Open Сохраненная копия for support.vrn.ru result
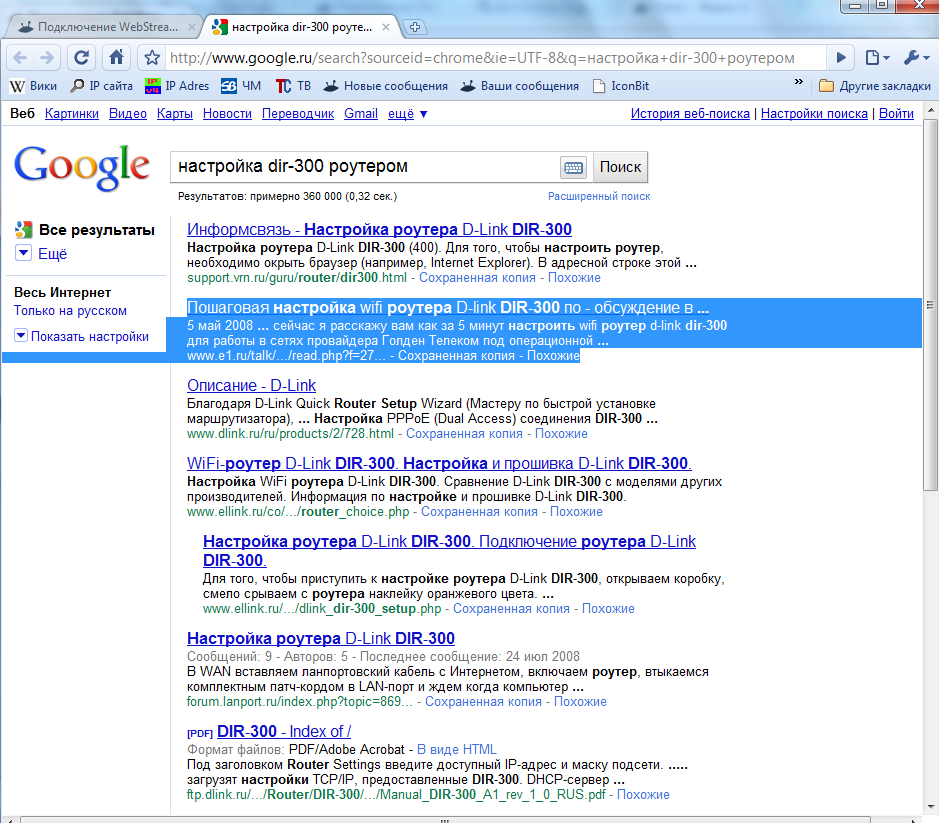The height and width of the screenshot is (823, 939). pyautogui.click(x=477, y=278)
